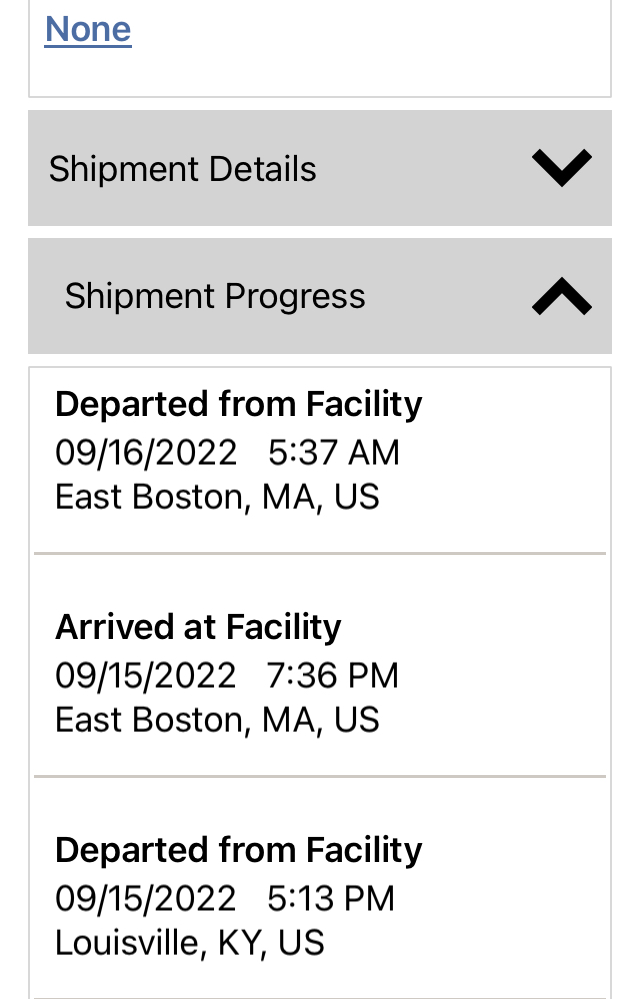Viewport: 640px width, 999px height.
Task: Click East Boston location under Arrived at Facility
Action: point(217,720)
